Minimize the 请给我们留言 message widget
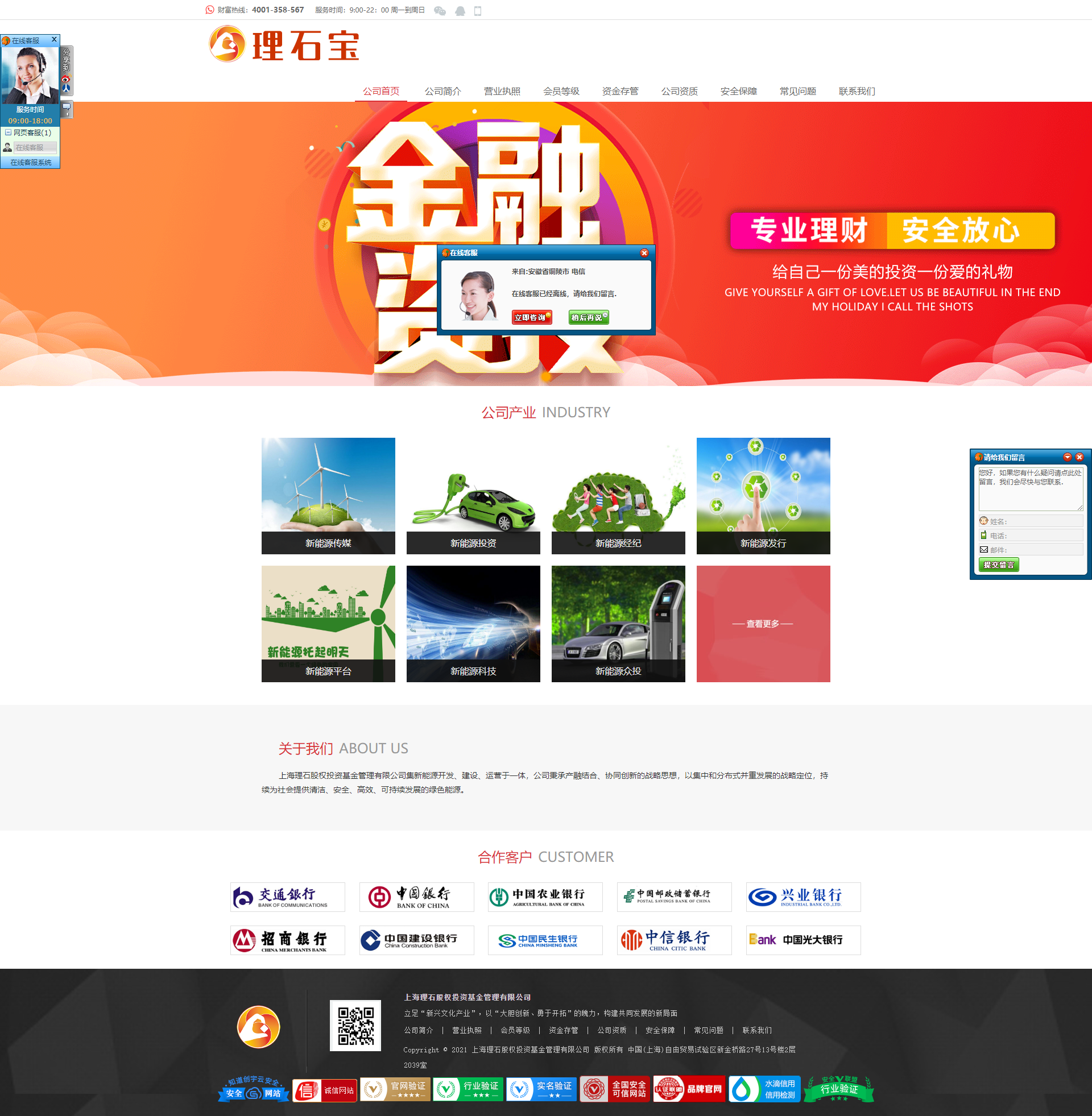This screenshot has width=1092, height=1116. click(1068, 457)
